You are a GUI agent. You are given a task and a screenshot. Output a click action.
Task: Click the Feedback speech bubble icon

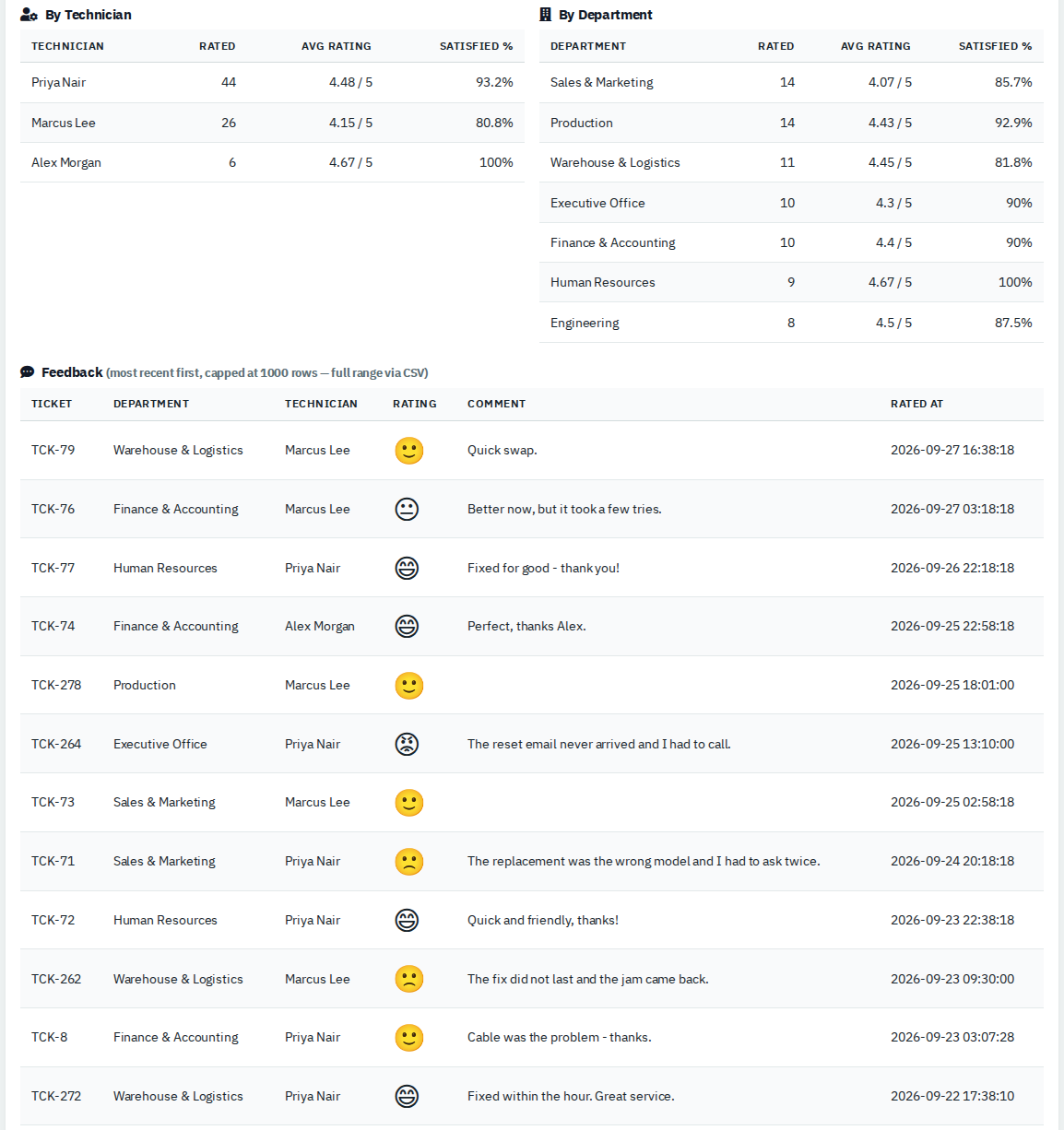(x=28, y=372)
